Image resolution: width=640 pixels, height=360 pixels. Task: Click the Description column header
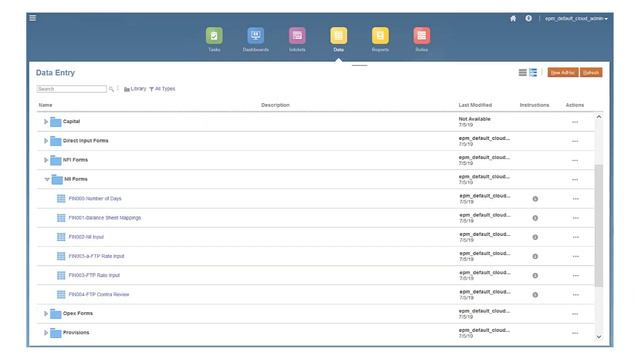pos(275,105)
